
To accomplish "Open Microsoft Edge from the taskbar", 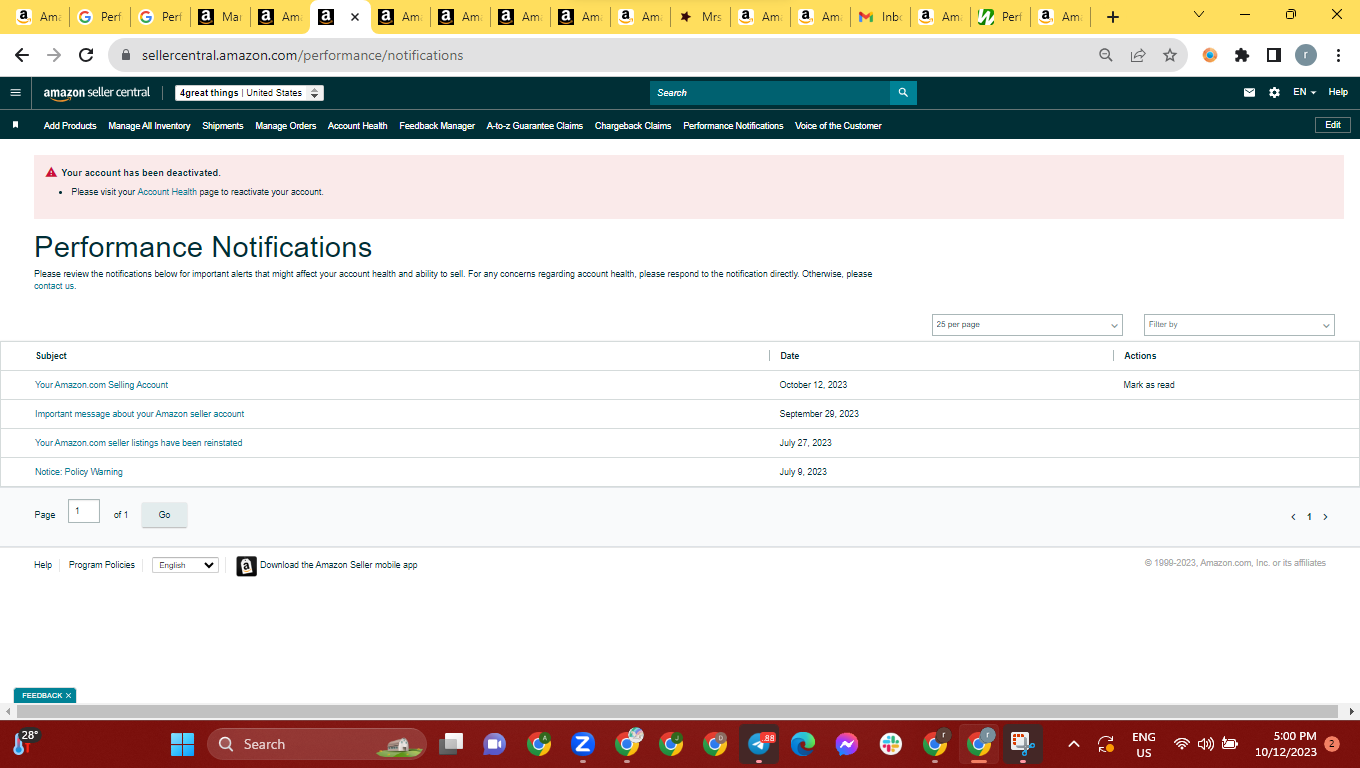I will pyautogui.click(x=803, y=744).
